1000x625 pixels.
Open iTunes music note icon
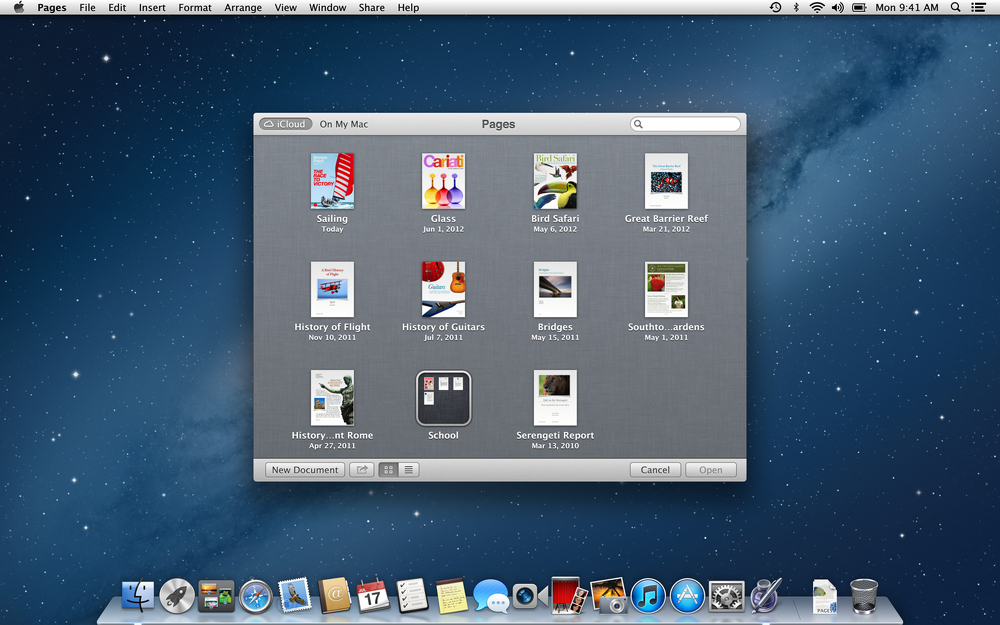pyautogui.click(x=648, y=596)
